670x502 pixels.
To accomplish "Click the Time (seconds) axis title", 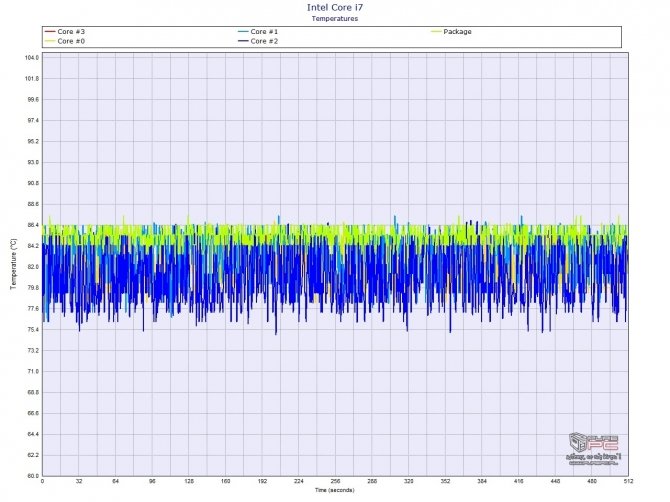I will pyautogui.click(x=335, y=490).
